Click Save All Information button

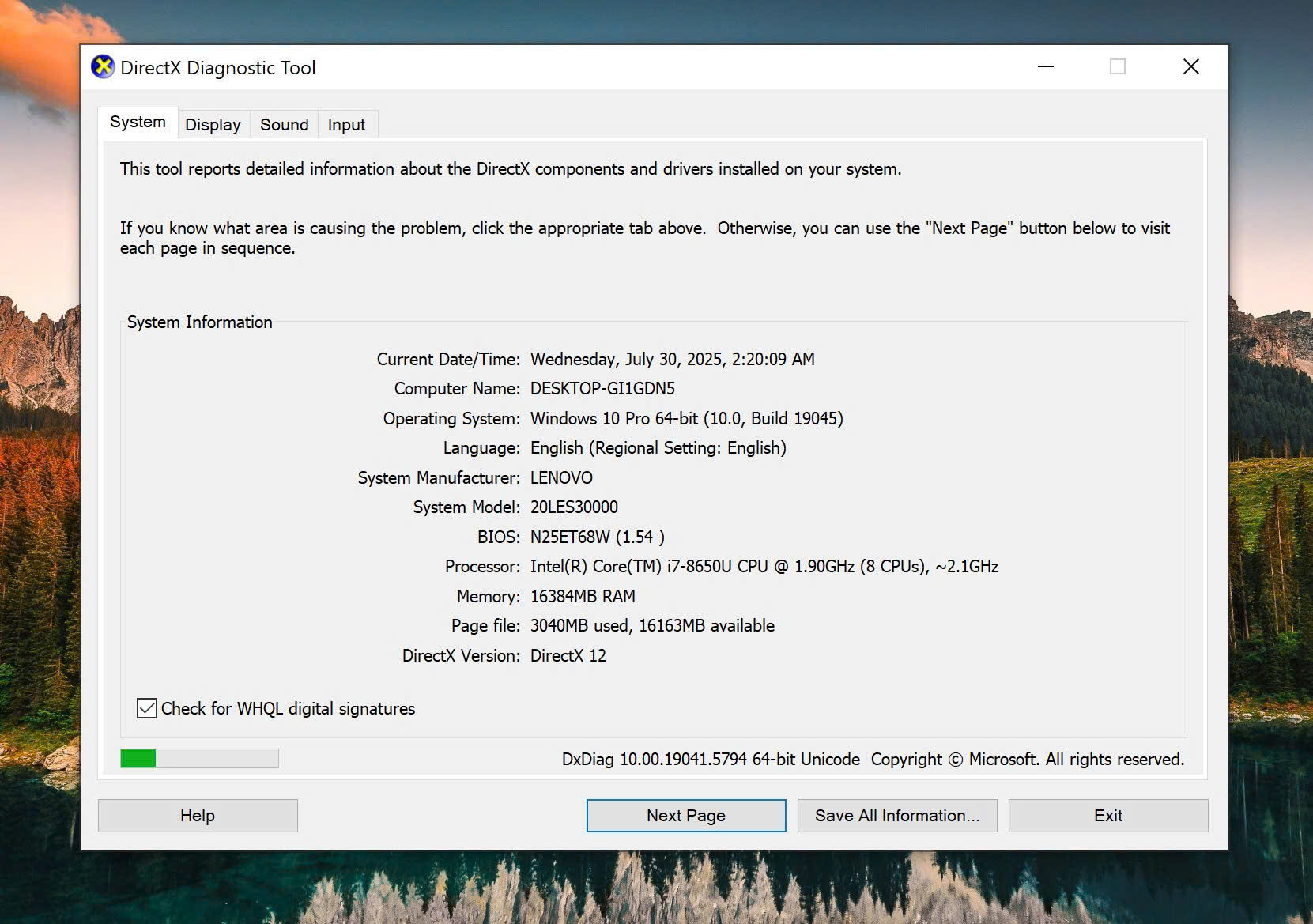click(896, 816)
